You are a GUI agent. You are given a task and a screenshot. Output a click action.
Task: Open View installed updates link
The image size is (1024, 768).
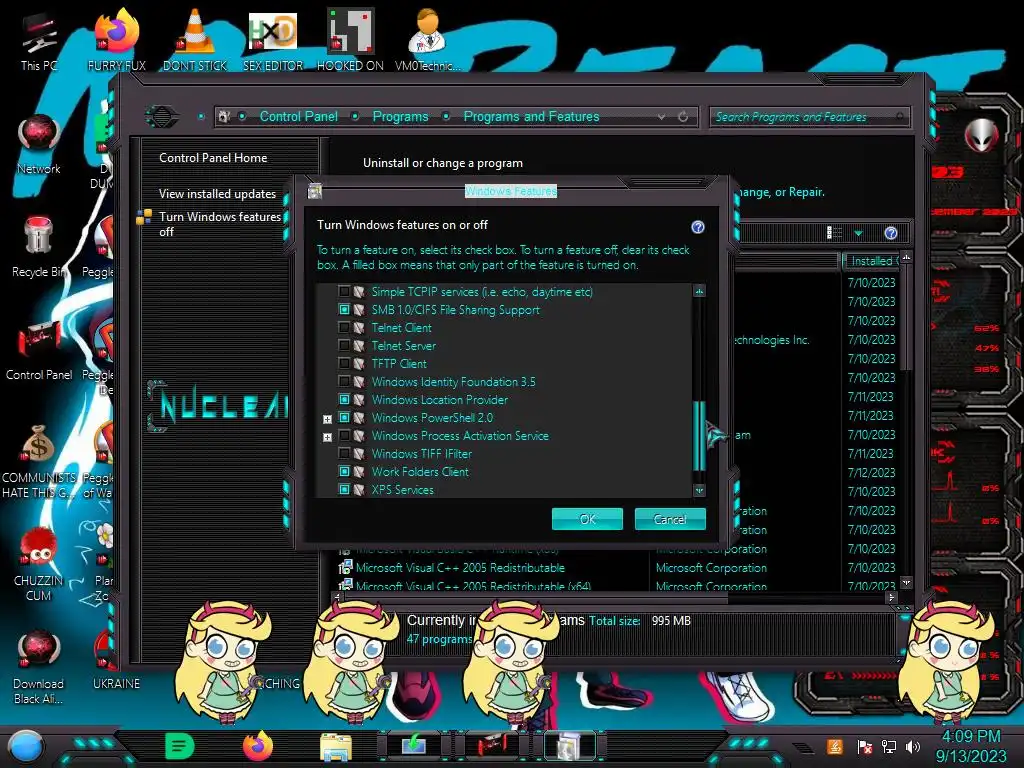217,193
